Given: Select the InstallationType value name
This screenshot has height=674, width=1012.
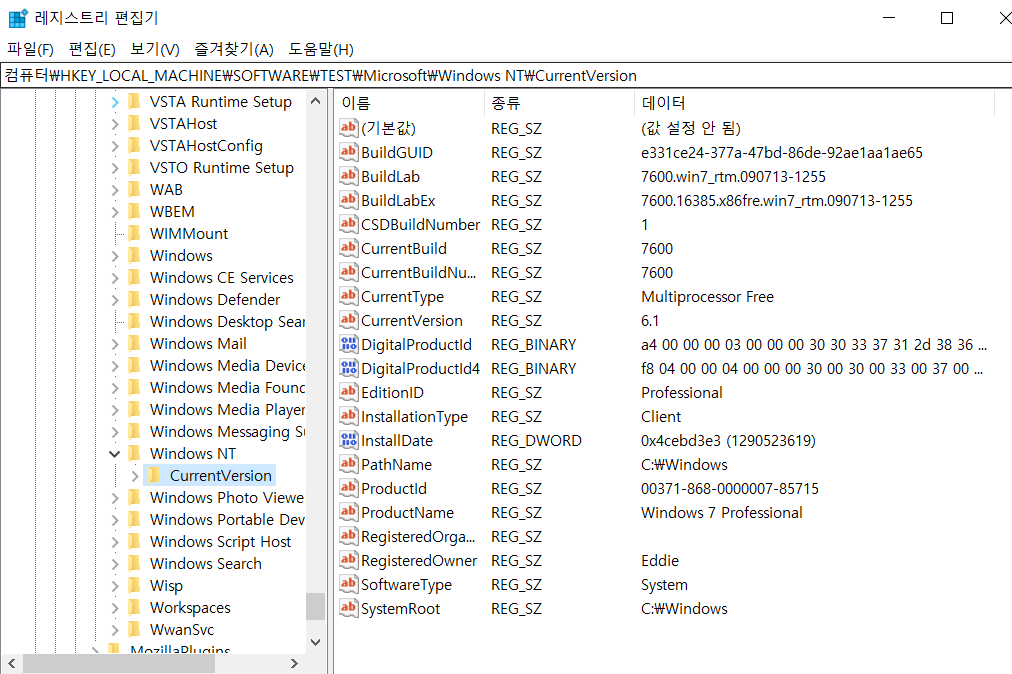Looking at the screenshot, I should [x=414, y=416].
